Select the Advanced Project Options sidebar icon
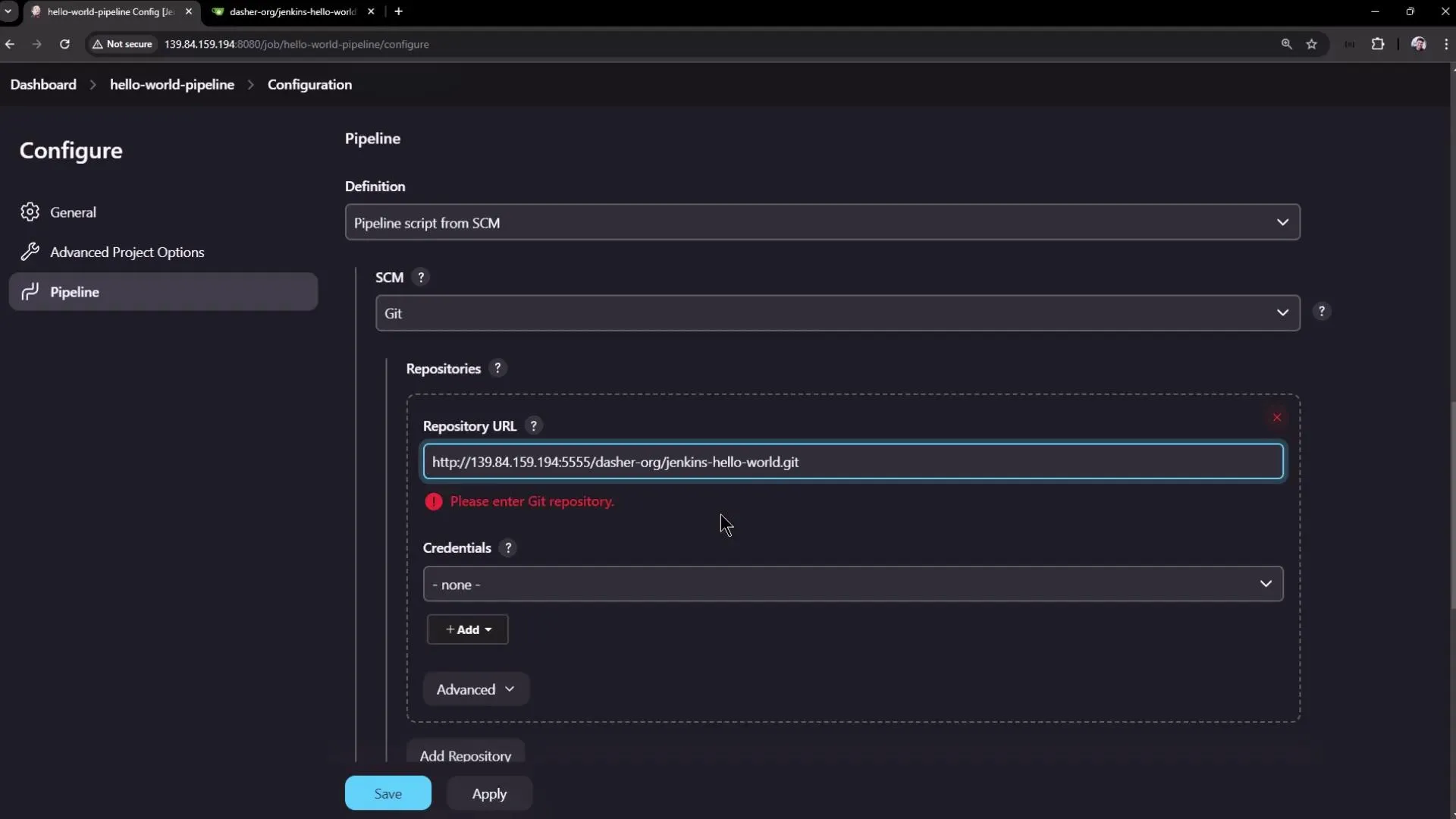This screenshot has height=819, width=1456. pos(30,252)
